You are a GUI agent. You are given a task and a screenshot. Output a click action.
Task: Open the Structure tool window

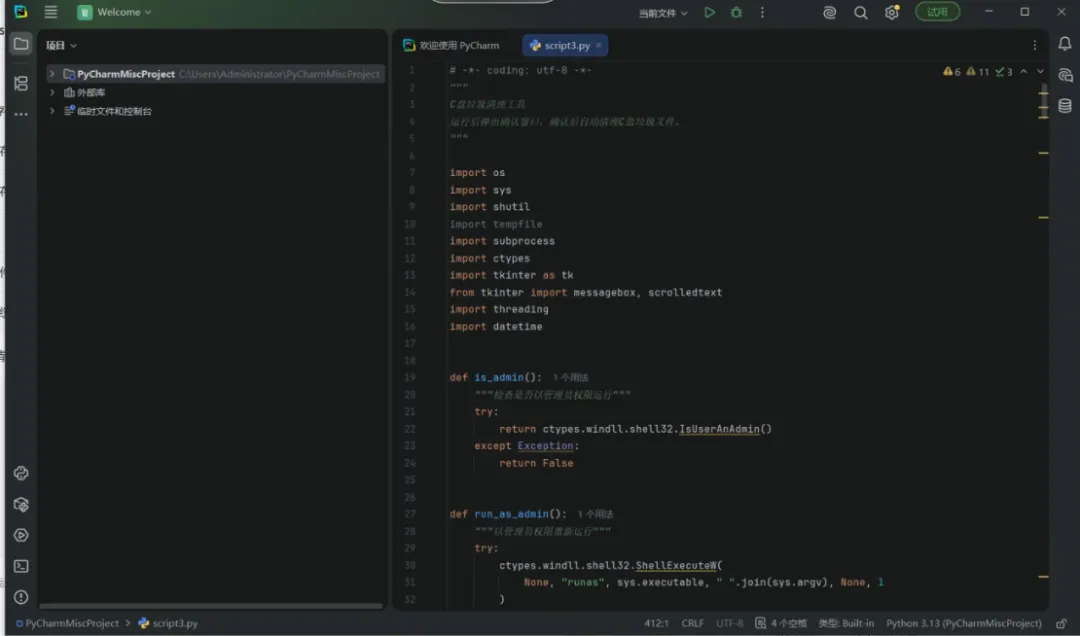[x=21, y=83]
